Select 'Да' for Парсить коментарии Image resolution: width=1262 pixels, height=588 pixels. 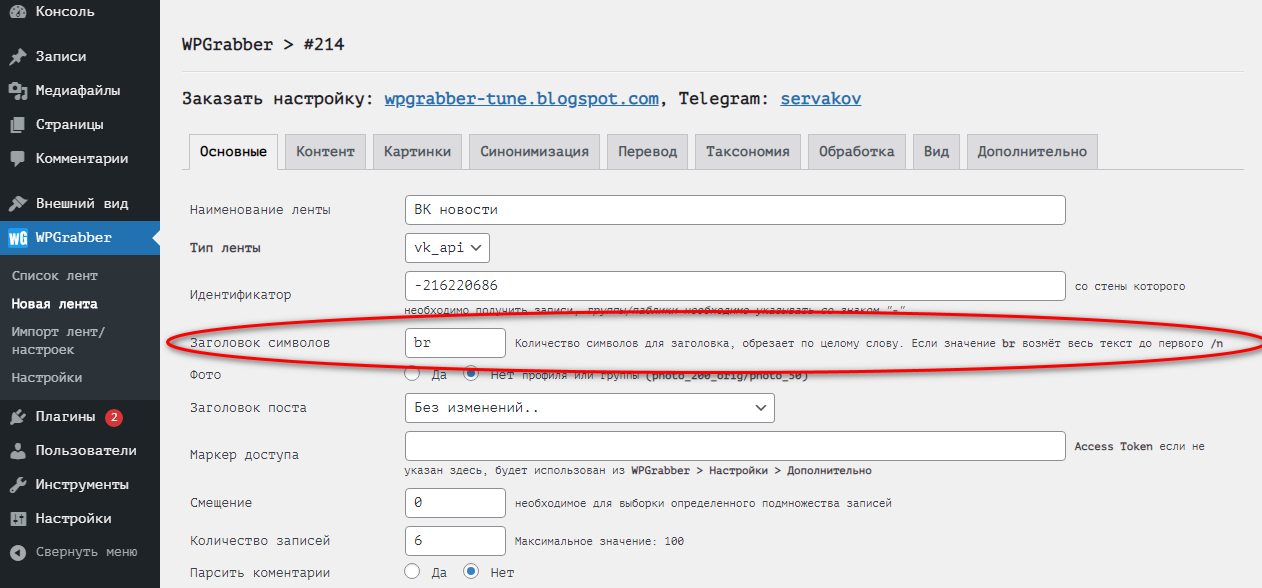[412, 572]
